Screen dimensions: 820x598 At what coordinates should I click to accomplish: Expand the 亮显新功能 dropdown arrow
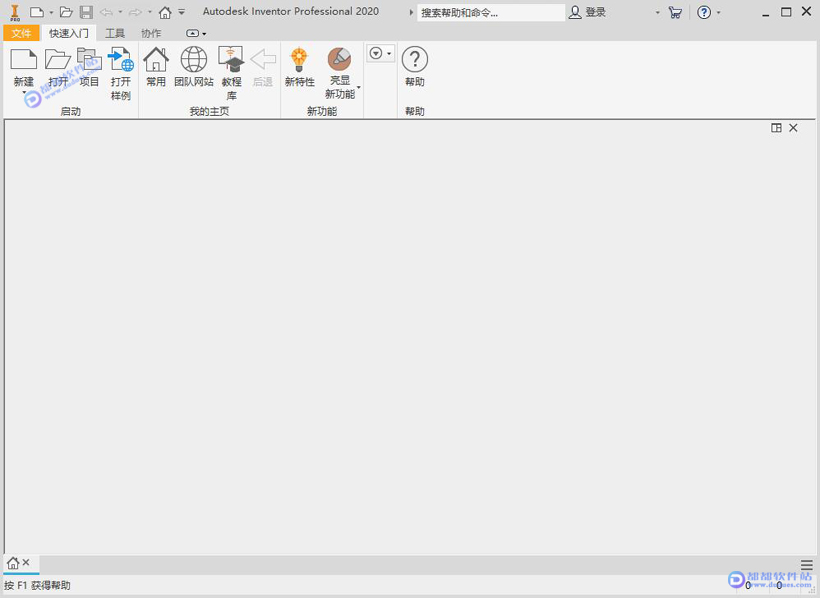point(359,87)
